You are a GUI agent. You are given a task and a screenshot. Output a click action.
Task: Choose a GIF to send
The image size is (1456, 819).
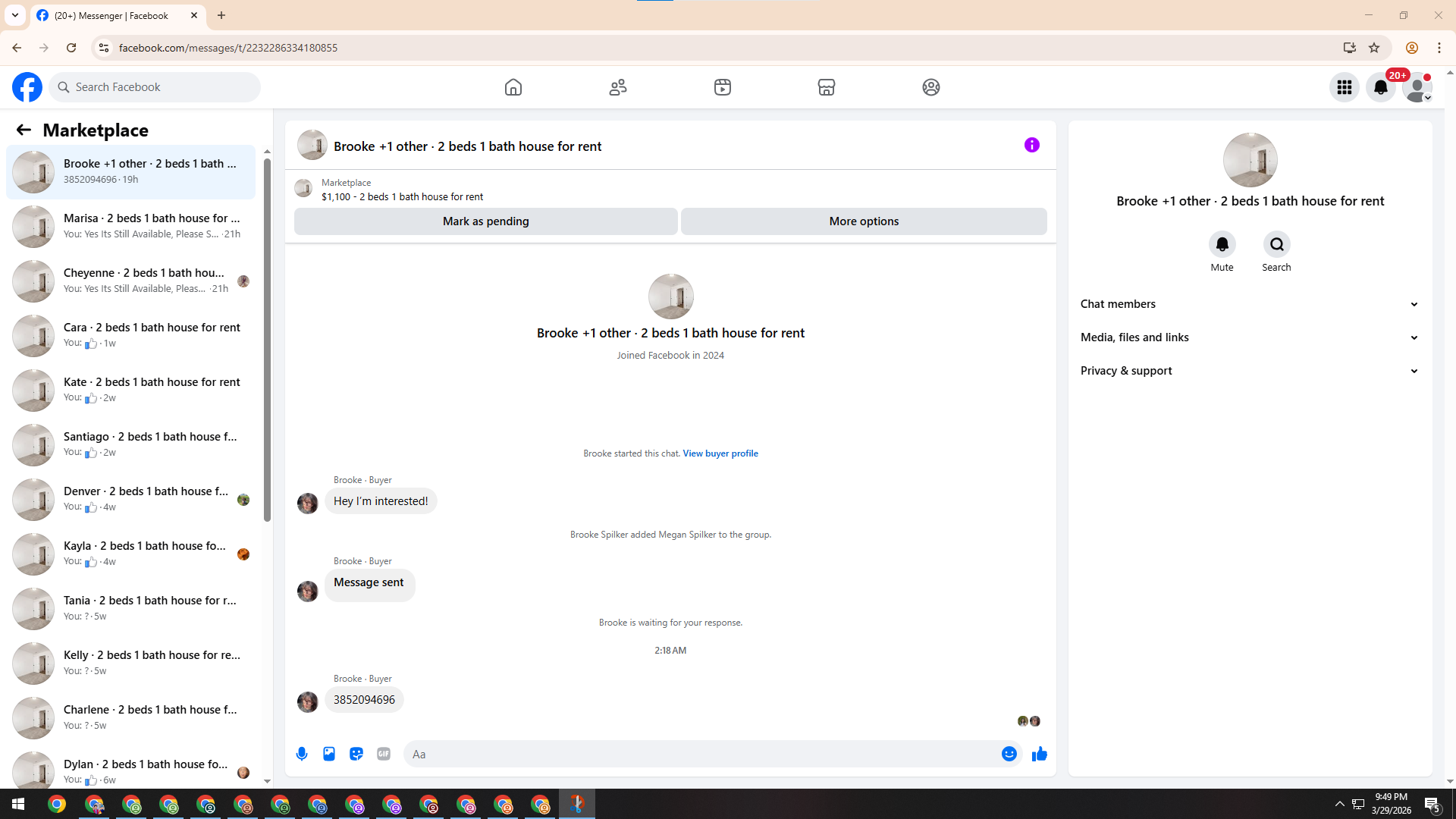coord(384,754)
